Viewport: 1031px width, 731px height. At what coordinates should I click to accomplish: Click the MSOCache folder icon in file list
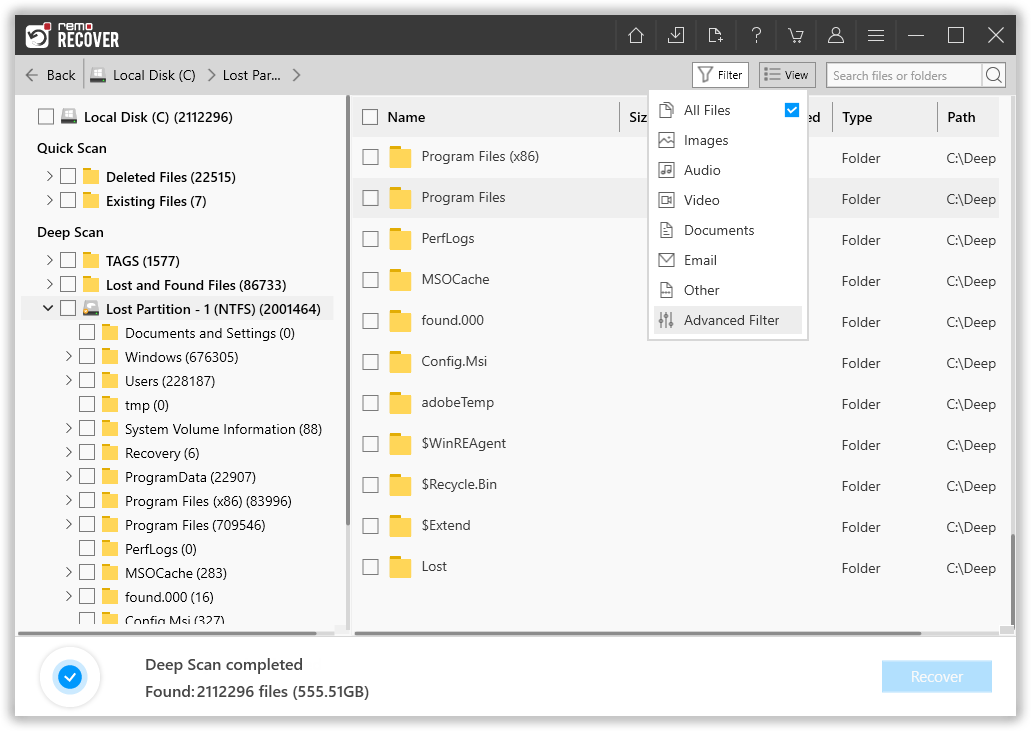[400, 280]
